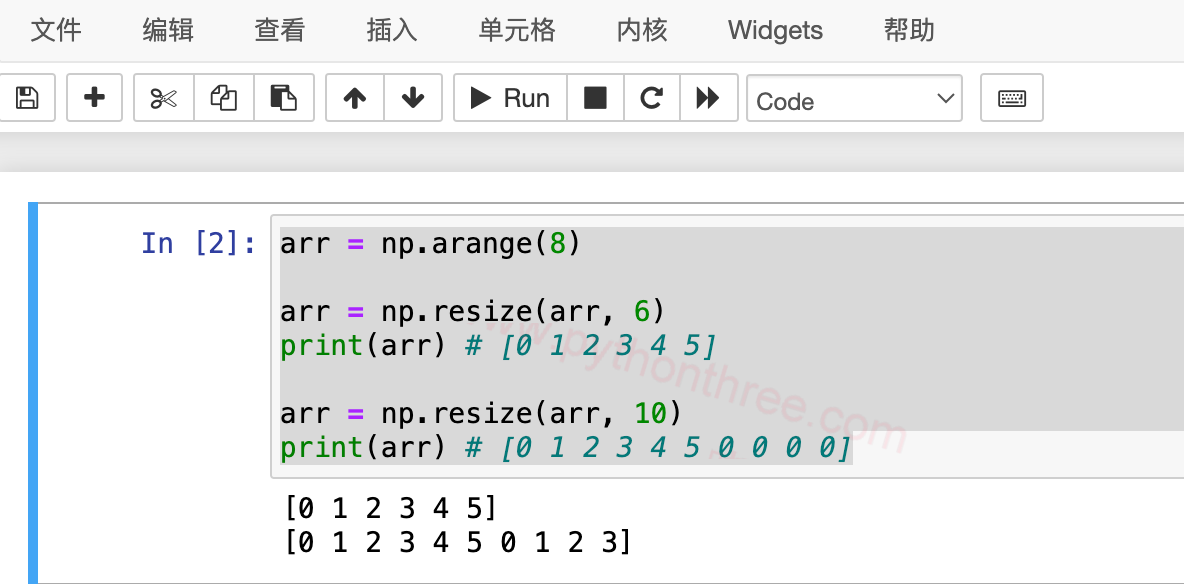
Task: Open the Widgets menu
Action: 774,31
